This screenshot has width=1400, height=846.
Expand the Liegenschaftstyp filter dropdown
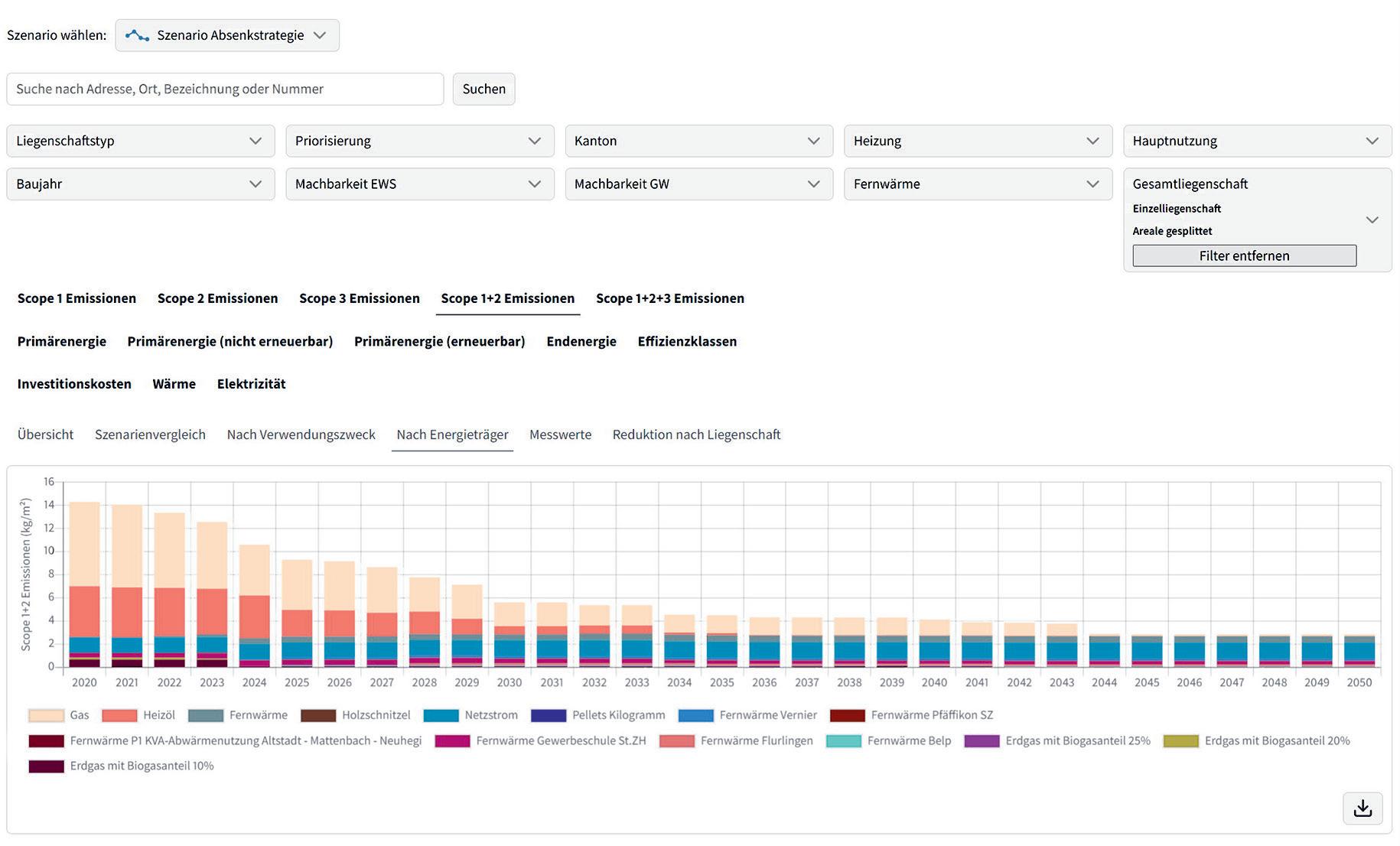[140, 141]
